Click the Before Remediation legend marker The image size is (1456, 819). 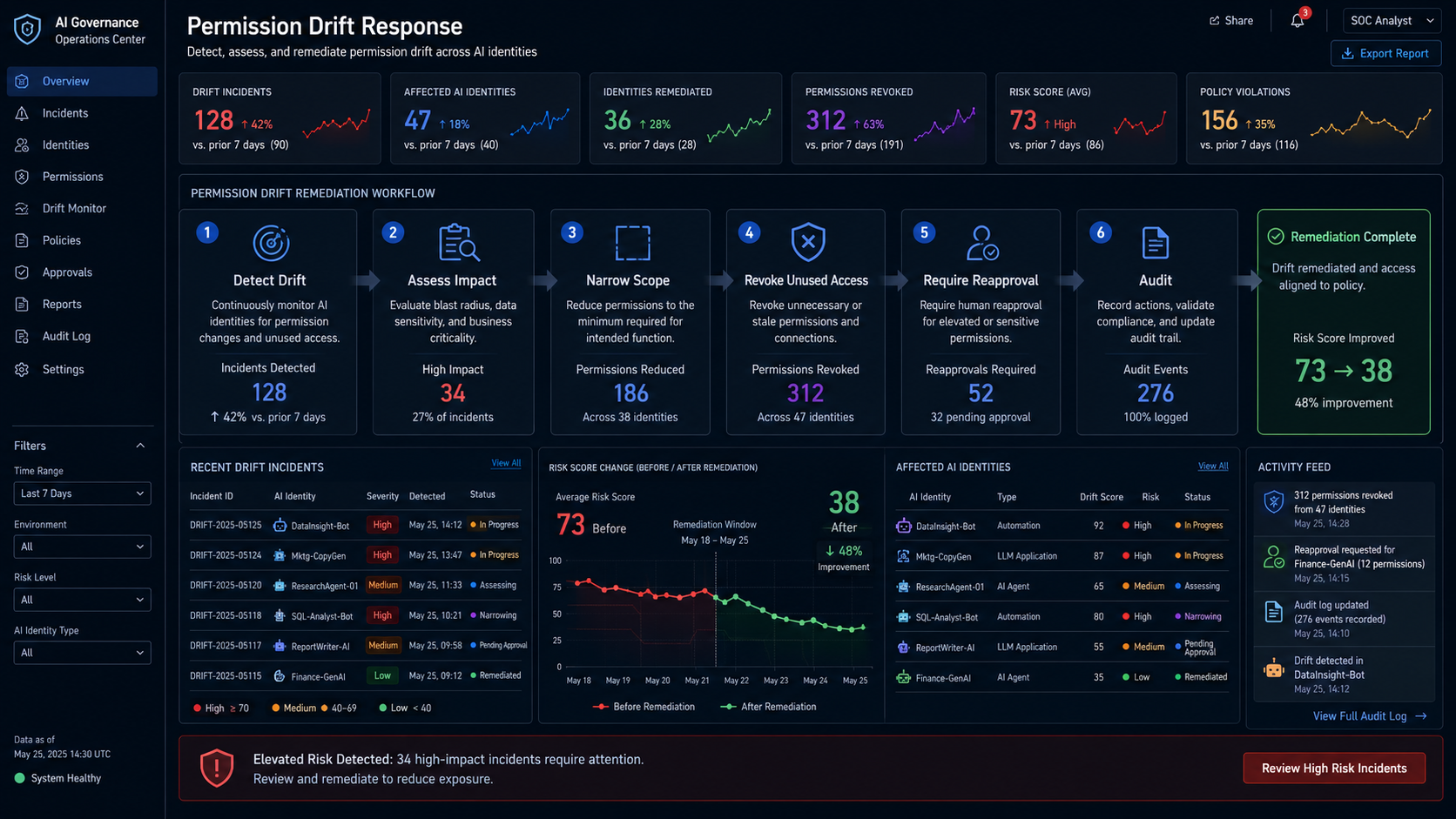click(600, 707)
